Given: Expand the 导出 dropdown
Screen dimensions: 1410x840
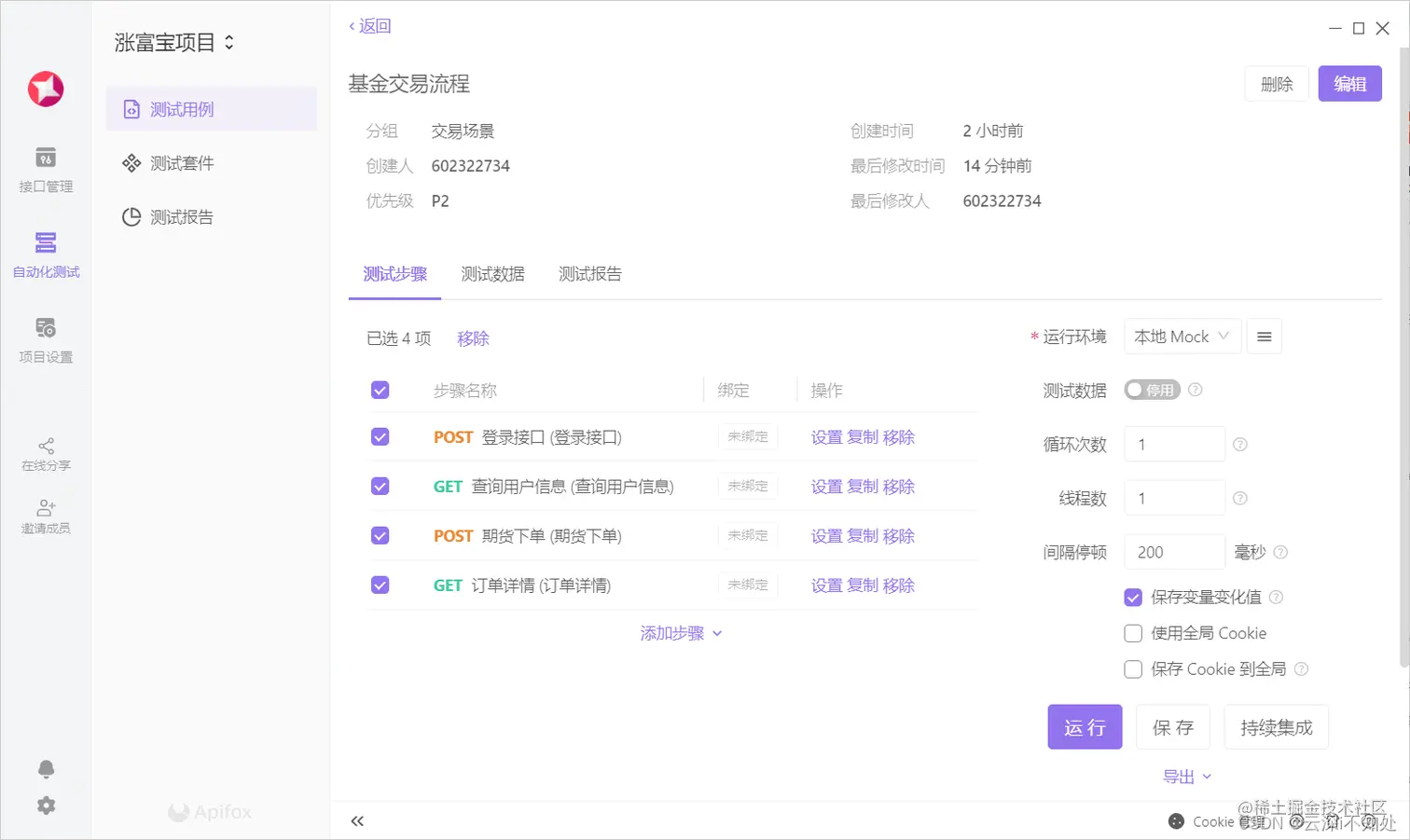Looking at the screenshot, I should [1187, 777].
